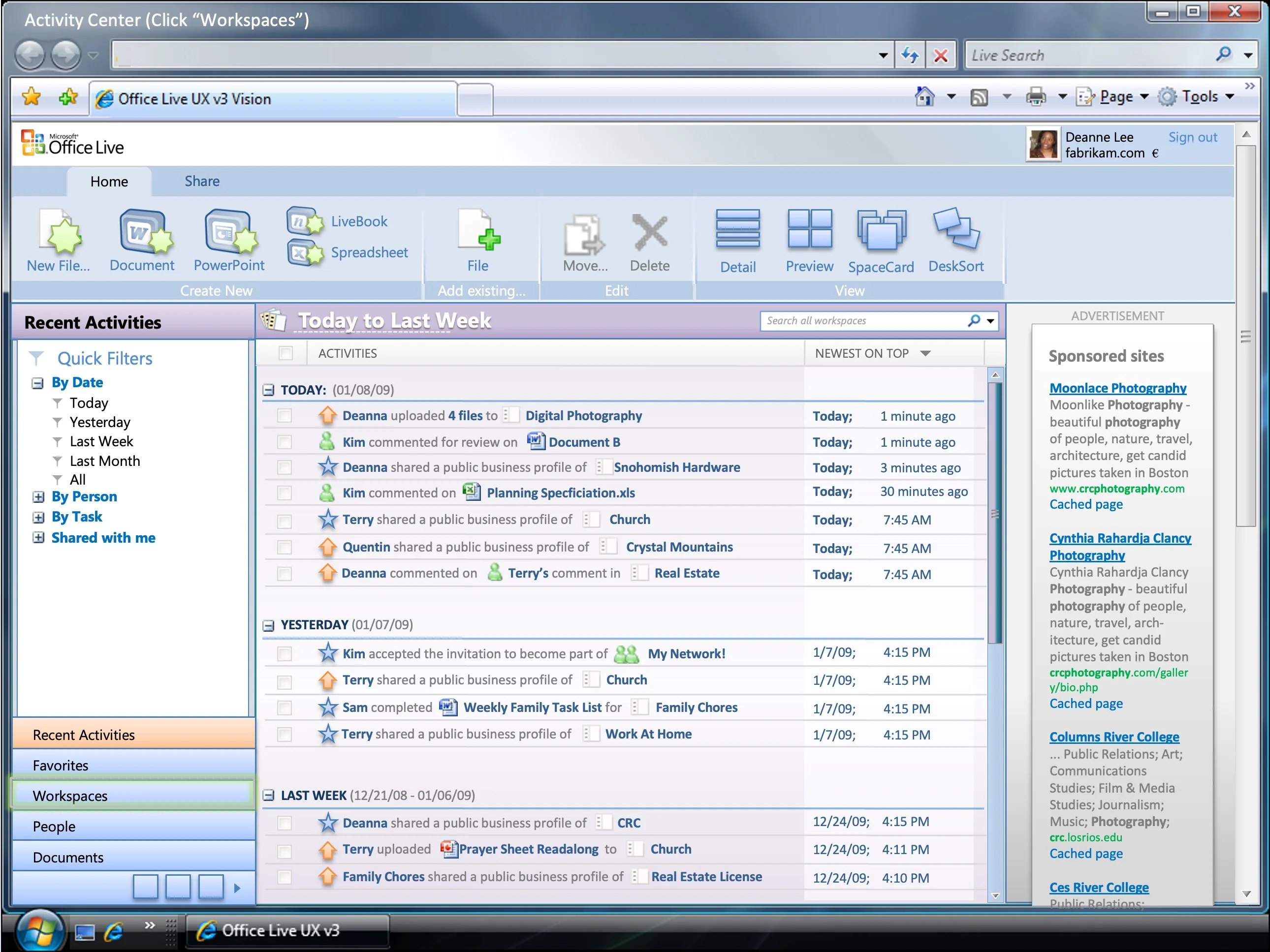Create a new Spreadsheet
The image size is (1270, 952).
point(306,252)
